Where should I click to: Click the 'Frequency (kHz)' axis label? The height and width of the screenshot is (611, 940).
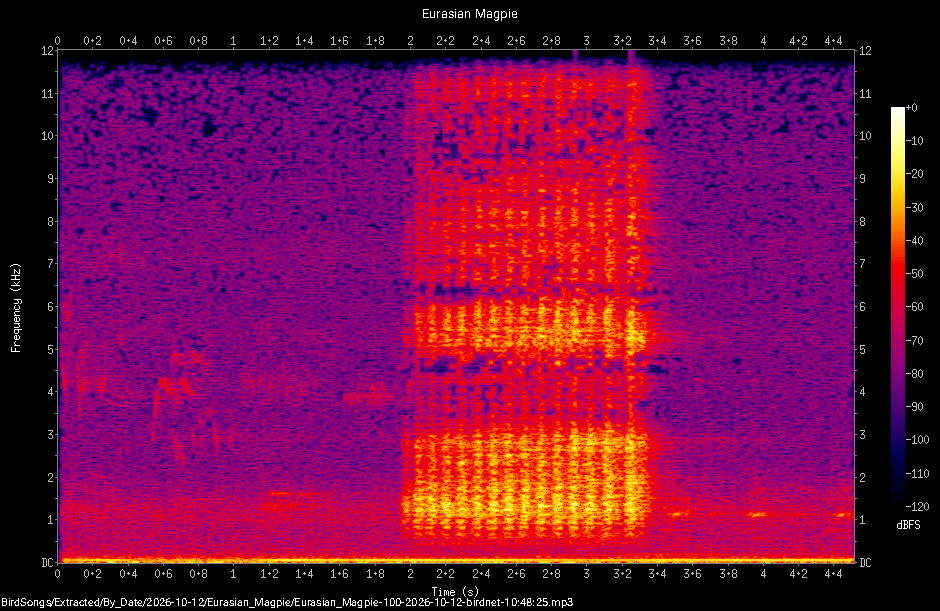point(16,308)
